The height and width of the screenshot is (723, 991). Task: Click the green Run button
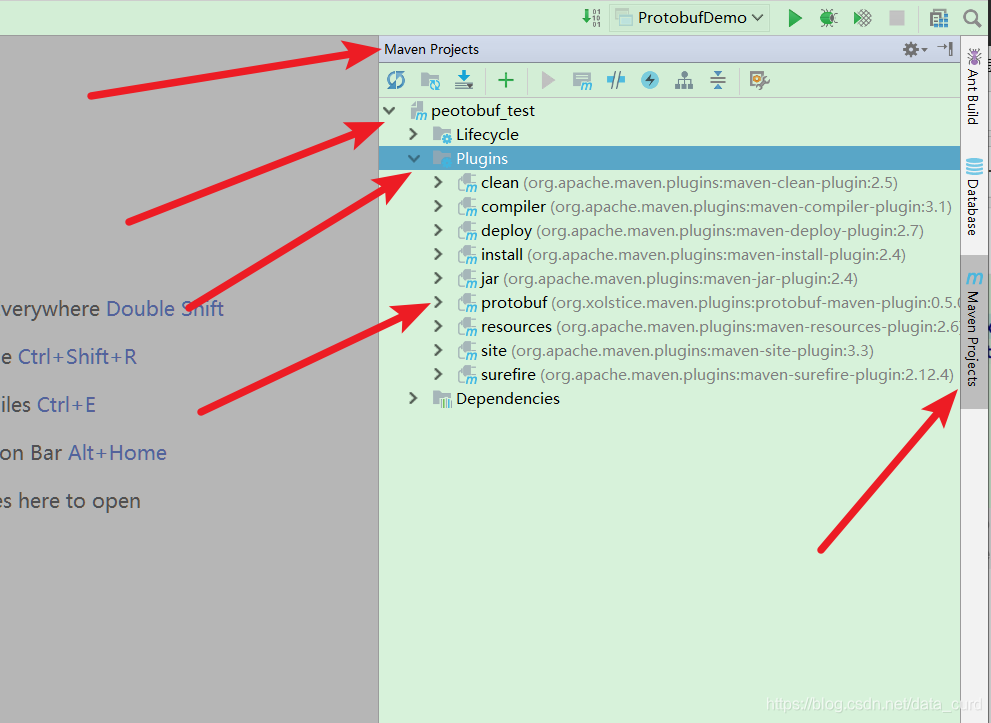click(794, 18)
